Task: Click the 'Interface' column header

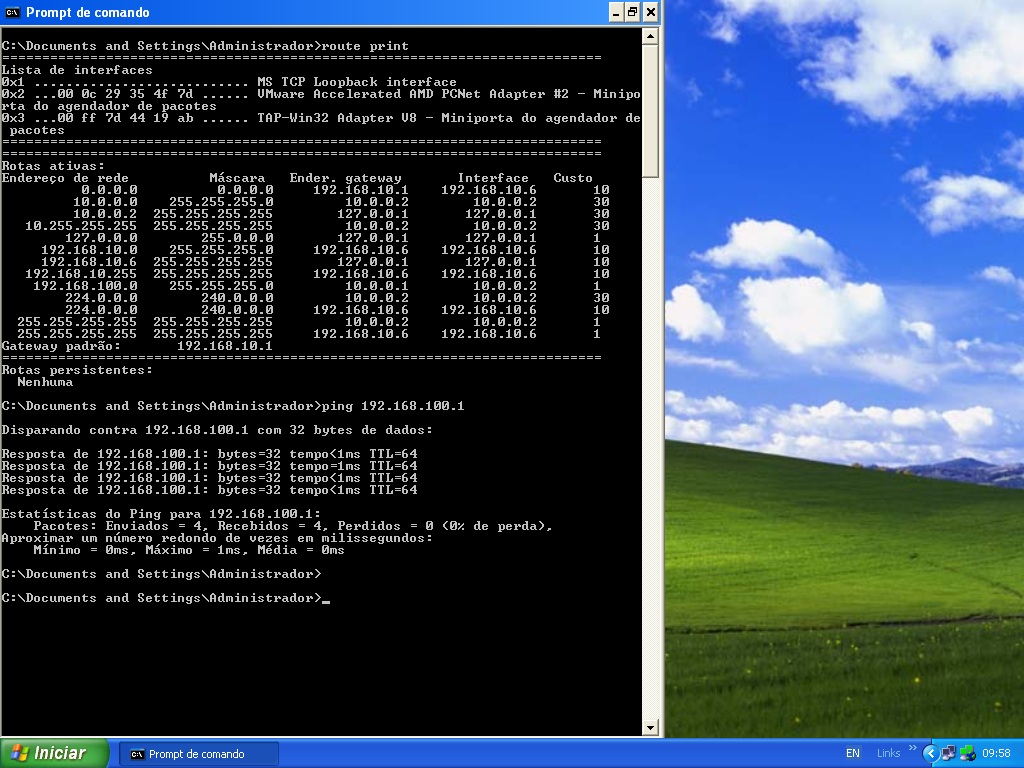Action: pos(493,178)
